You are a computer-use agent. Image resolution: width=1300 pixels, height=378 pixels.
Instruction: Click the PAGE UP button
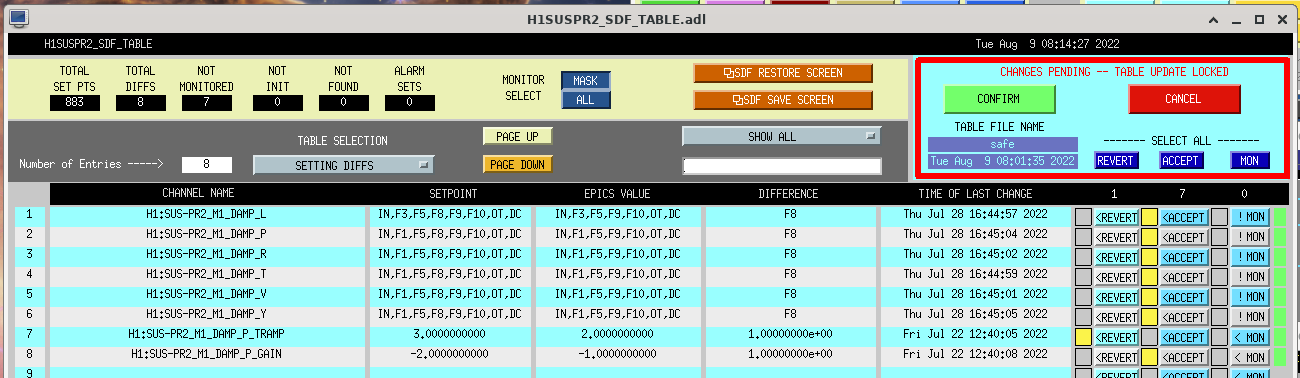(x=517, y=136)
